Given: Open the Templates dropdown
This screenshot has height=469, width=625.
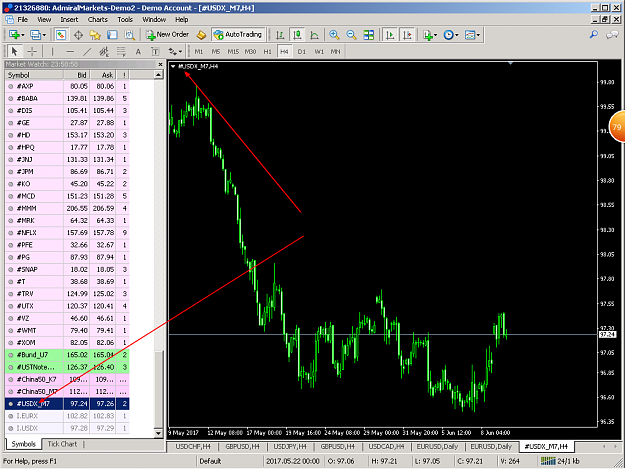Looking at the screenshot, I should (x=472, y=35).
